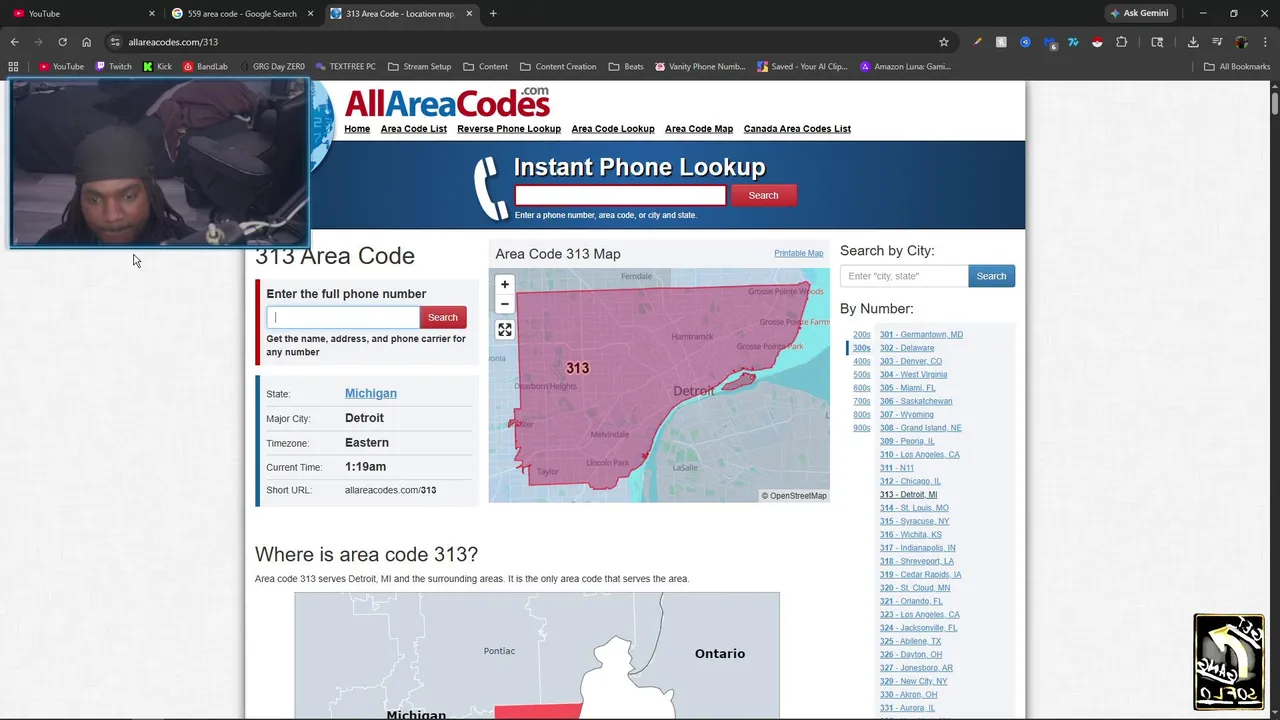The height and width of the screenshot is (720, 1280).
Task: Open the apps grid in bookmarks bar
Action: click(x=13, y=67)
